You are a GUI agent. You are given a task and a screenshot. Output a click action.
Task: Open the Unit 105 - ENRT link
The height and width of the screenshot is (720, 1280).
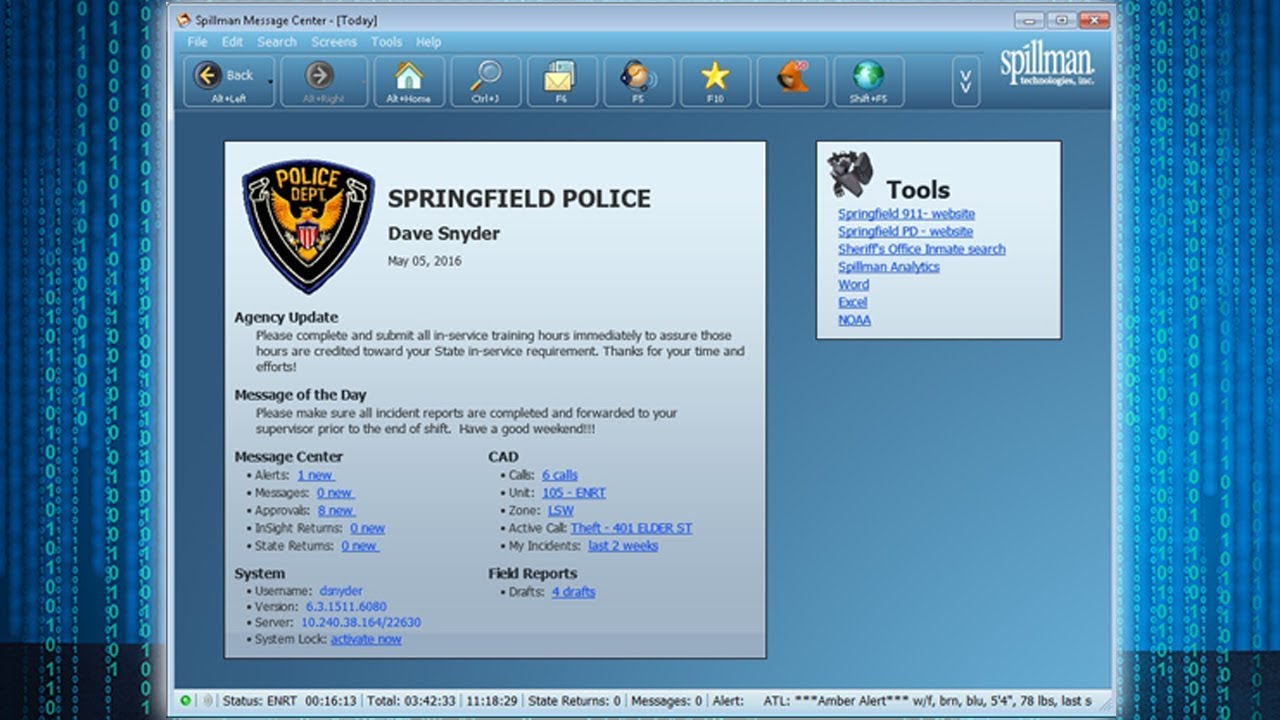coord(574,493)
